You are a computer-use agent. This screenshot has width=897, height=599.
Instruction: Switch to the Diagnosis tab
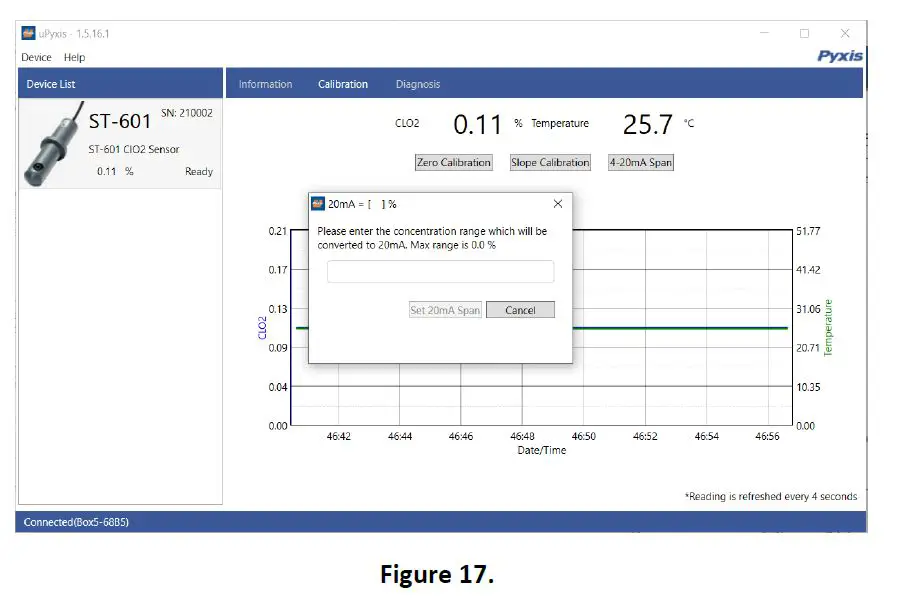417,84
